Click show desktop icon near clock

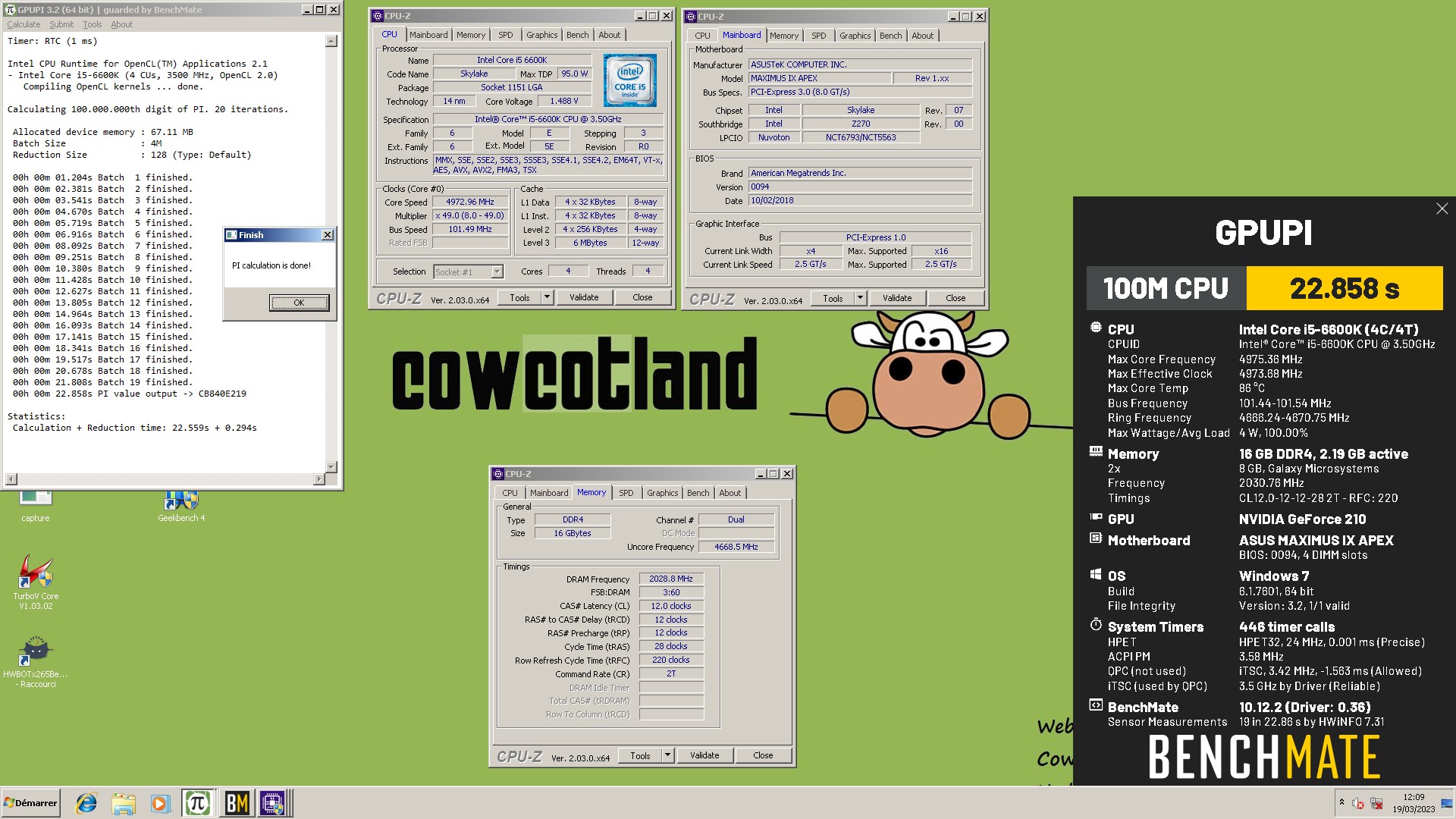pyautogui.click(x=1446, y=803)
